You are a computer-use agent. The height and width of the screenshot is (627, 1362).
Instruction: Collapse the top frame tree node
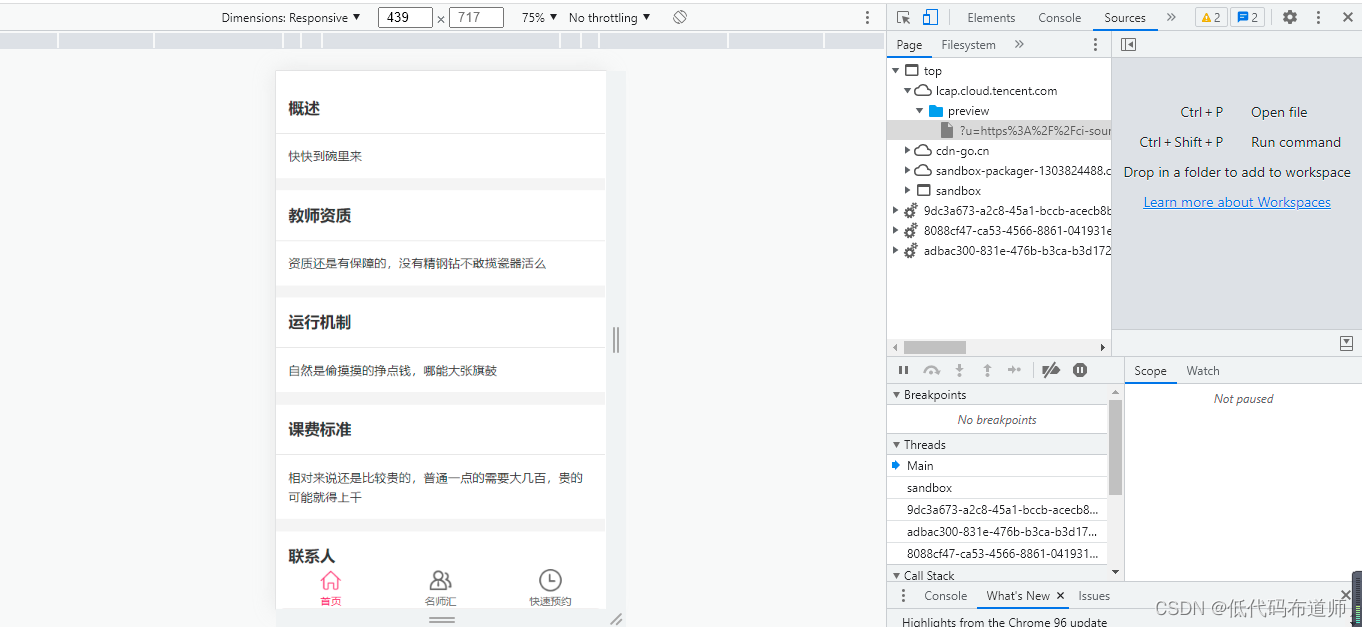point(896,71)
